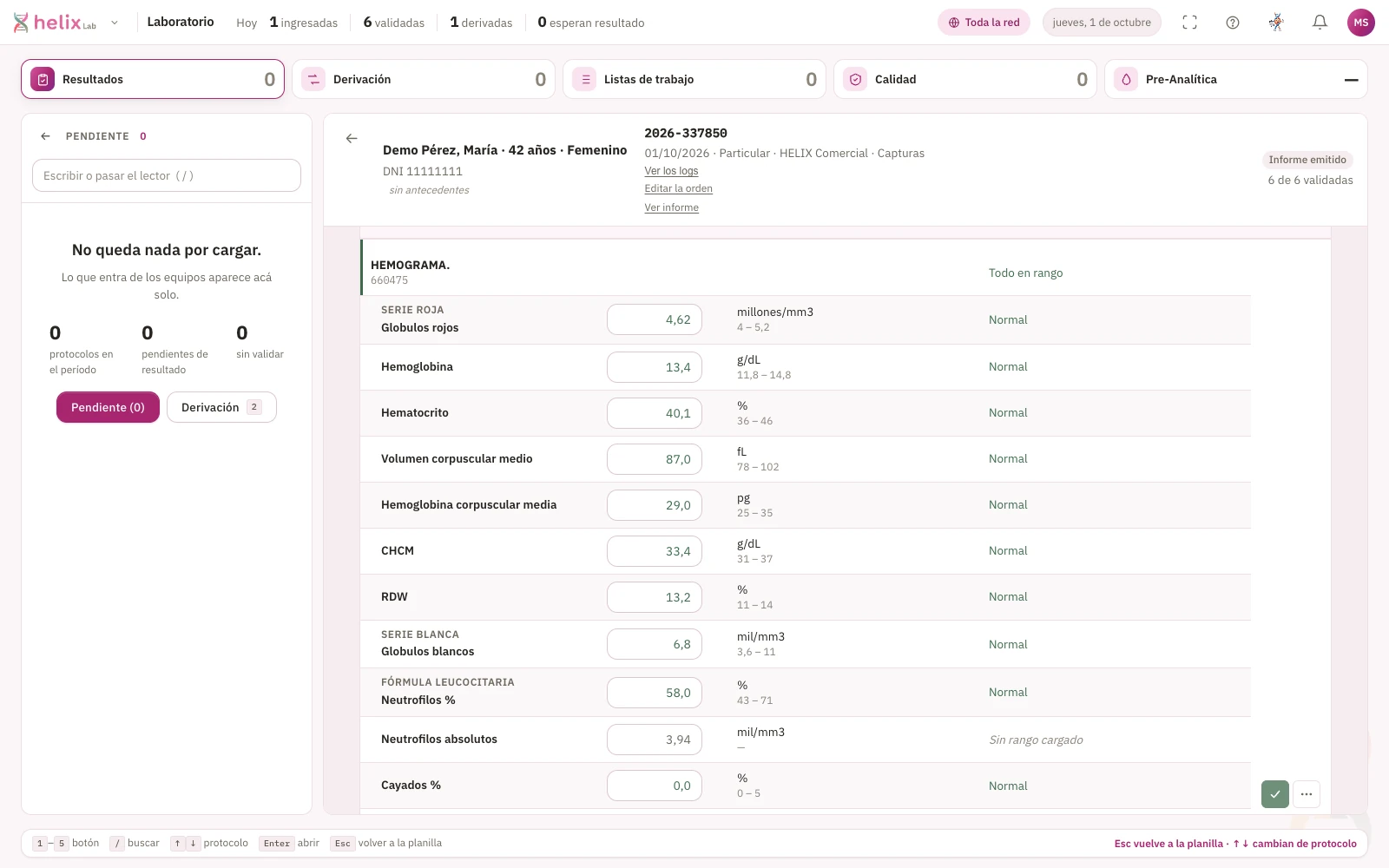Open the Ver informe link
Image resolution: width=1389 pixels, height=868 pixels.
671,207
